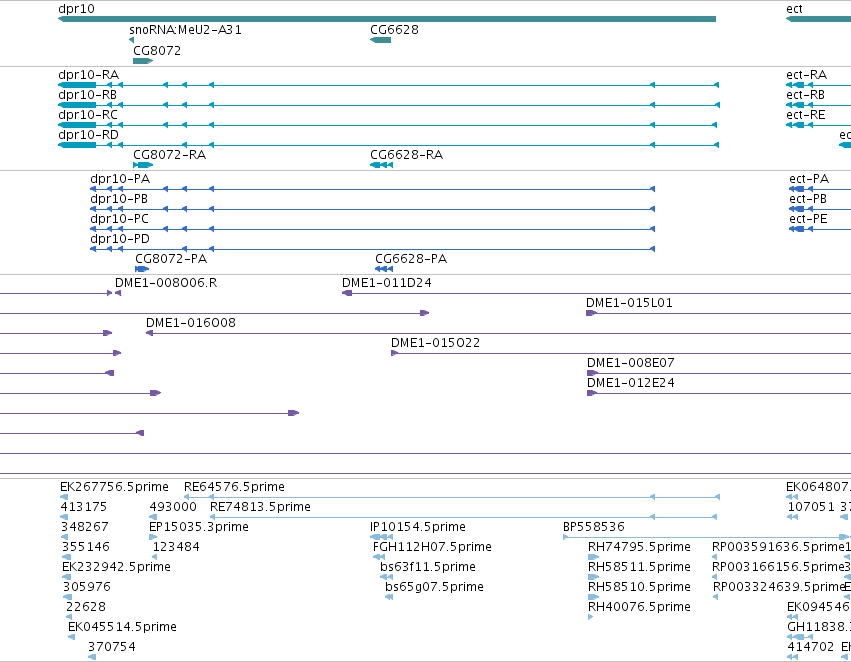Select the 370754 feature label
The width and height of the screenshot is (851, 662).
pyautogui.click(x=112, y=648)
